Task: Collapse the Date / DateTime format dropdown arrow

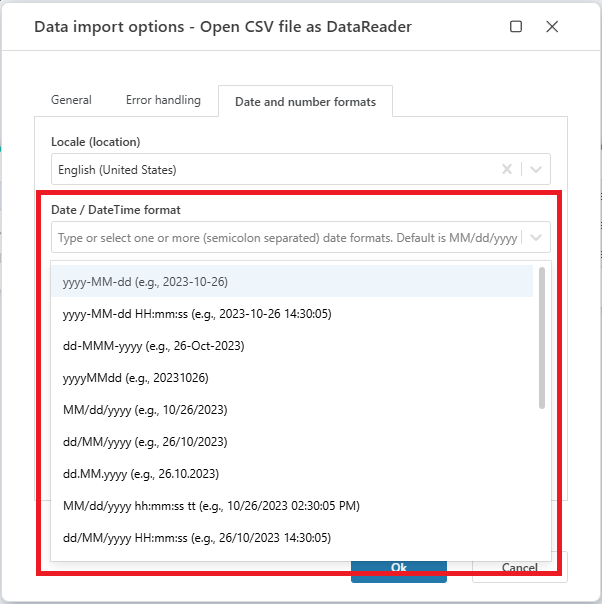Action: tap(536, 237)
